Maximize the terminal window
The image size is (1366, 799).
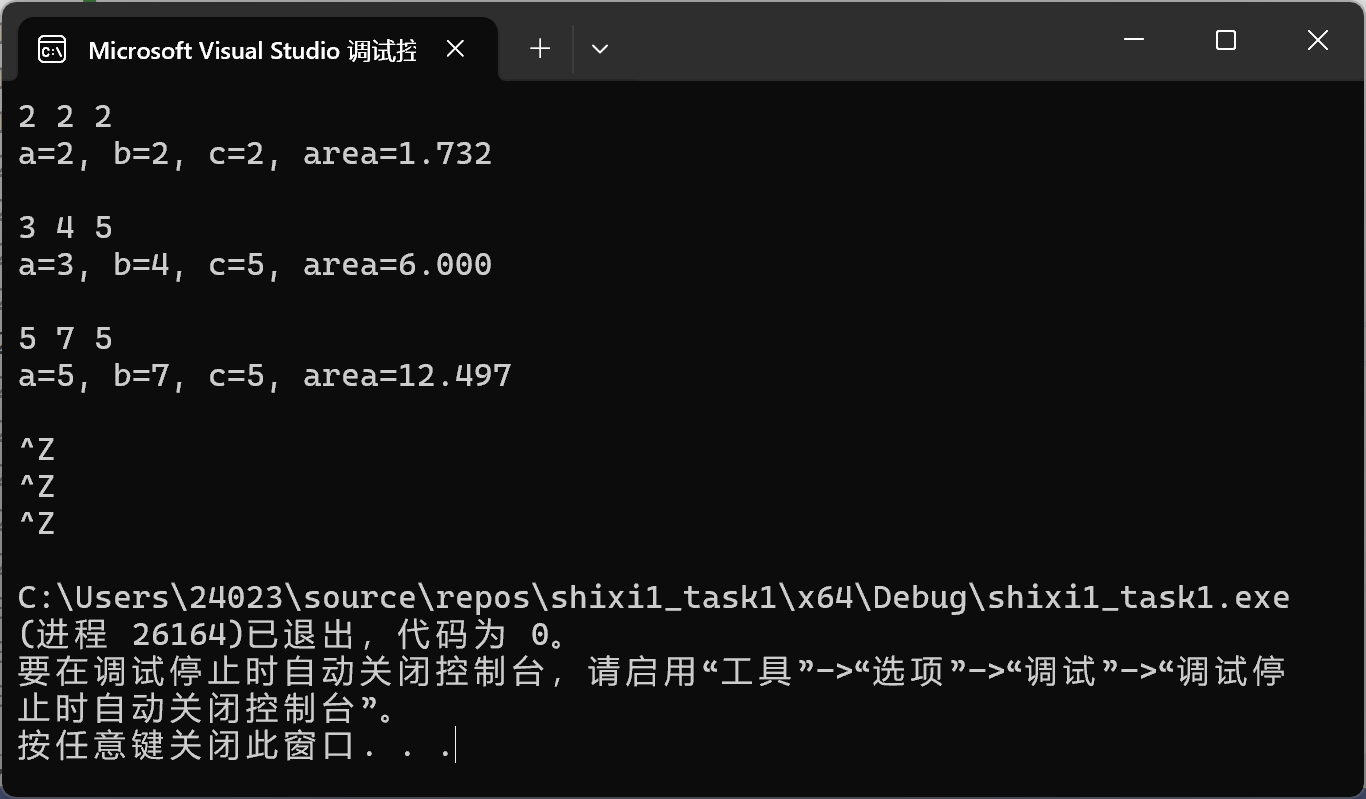[x=1226, y=40]
